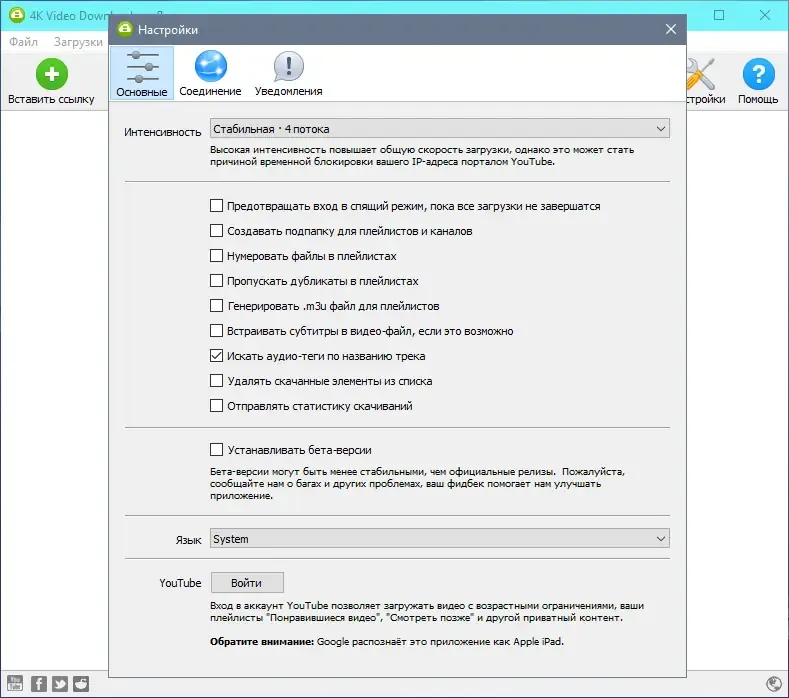Click the tools icon for Настройки in toolbar
The image size is (789, 698).
click(701, 74)
